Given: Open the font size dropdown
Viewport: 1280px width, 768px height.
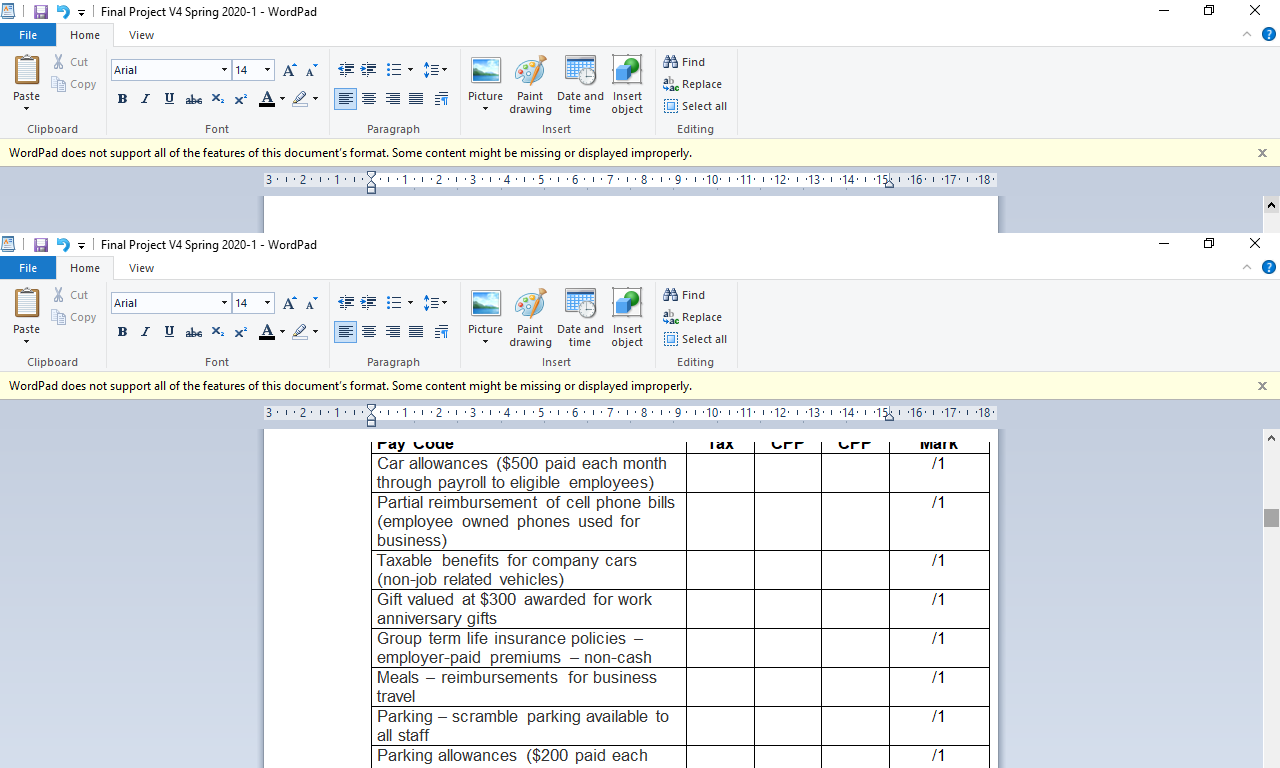Looking at the screenshot, I should tap(267, 302).
